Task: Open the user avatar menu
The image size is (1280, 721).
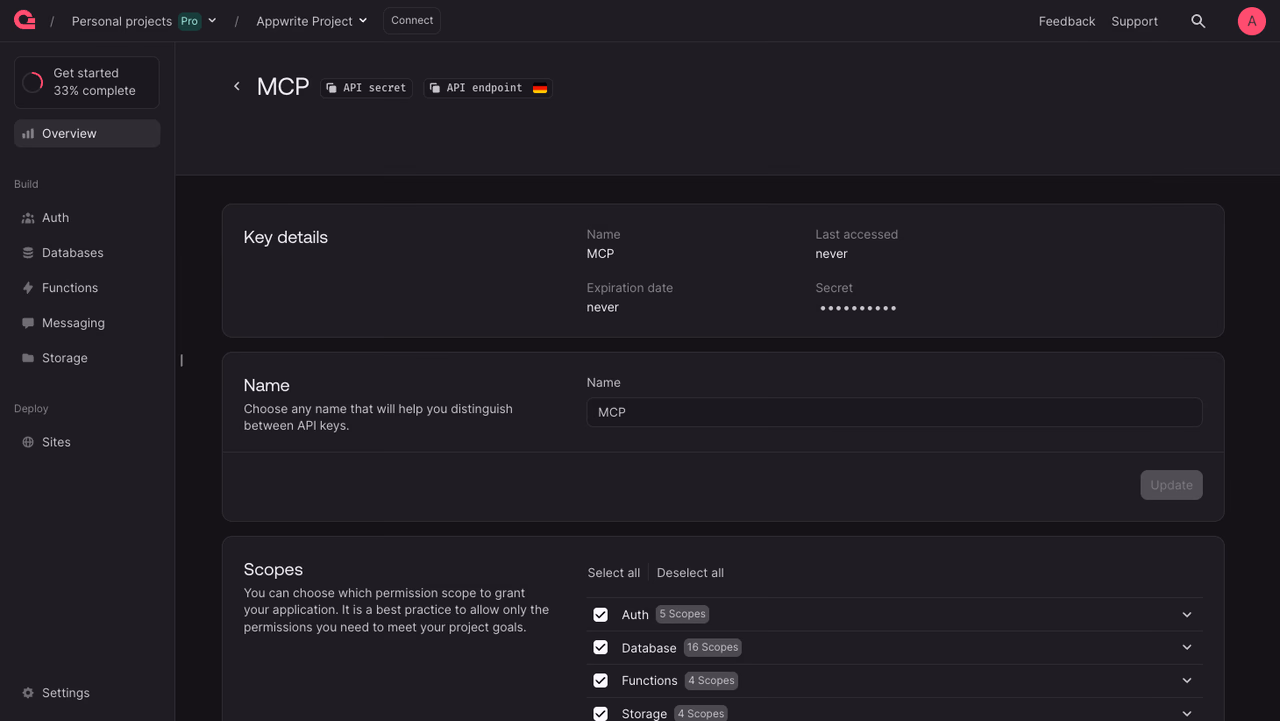Action: tap(1252, 21)
